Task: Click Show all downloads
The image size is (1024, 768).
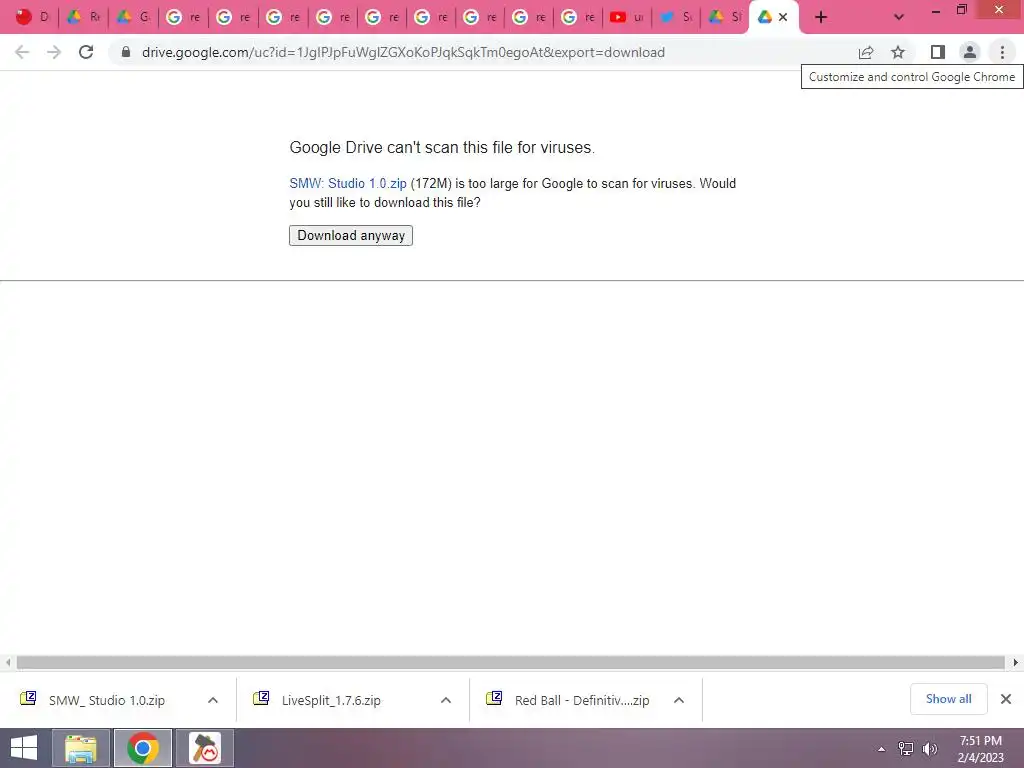Action: tap(948, 699)
